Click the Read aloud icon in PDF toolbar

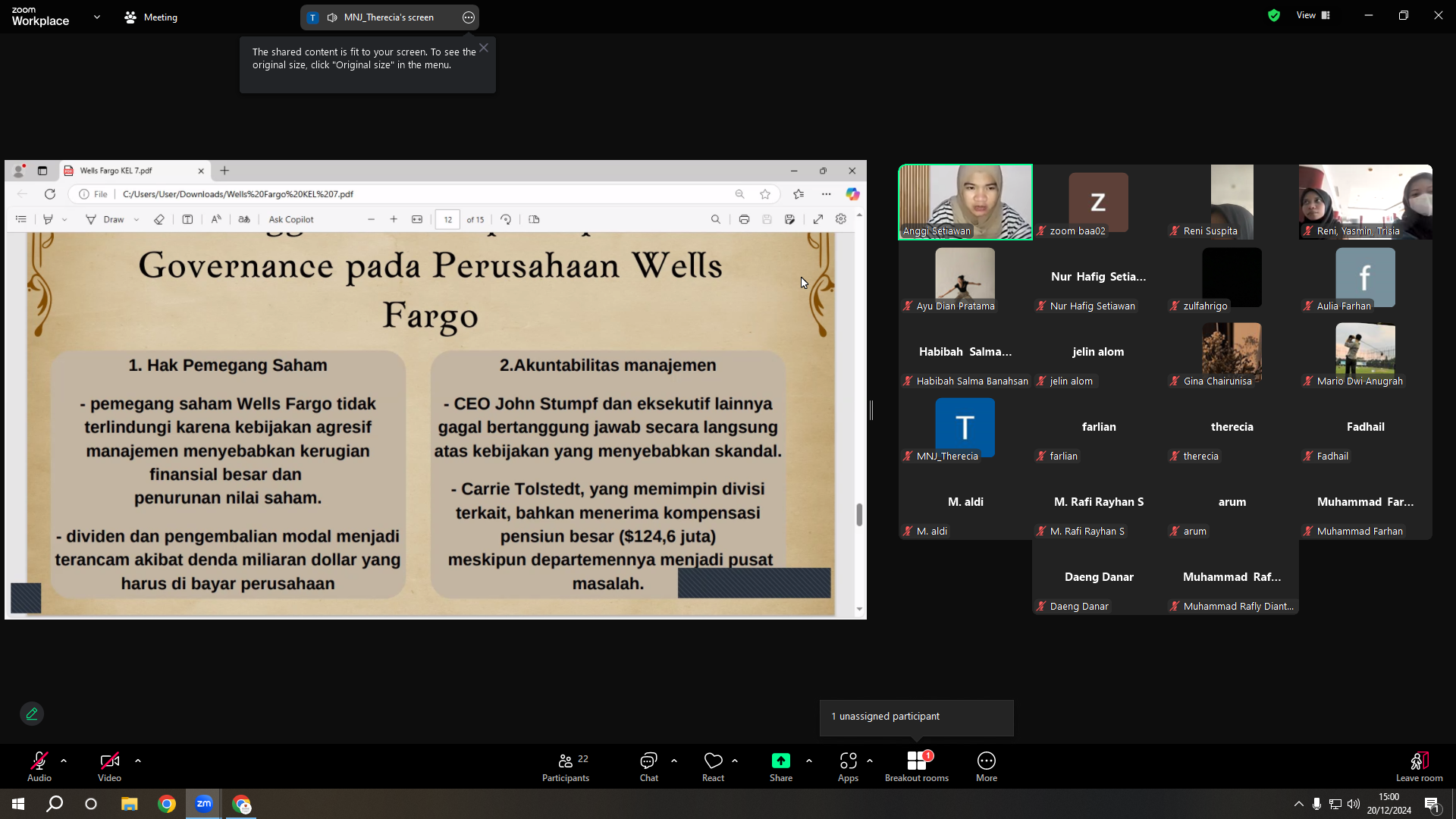click(x=216, y=219)
